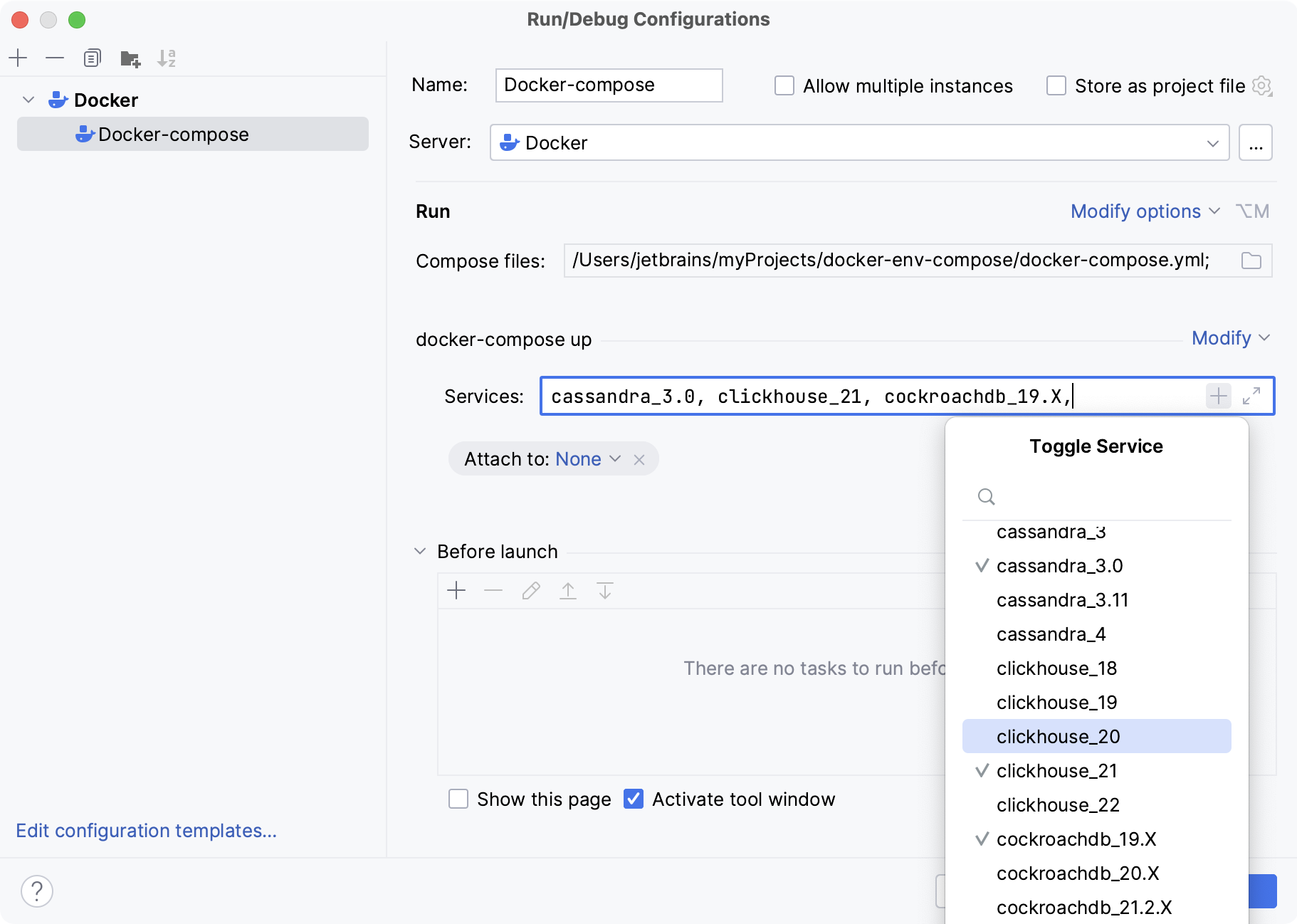Collapse the Before launch section
Viewport: 1297px width, 924px height.
click(420, 551)
